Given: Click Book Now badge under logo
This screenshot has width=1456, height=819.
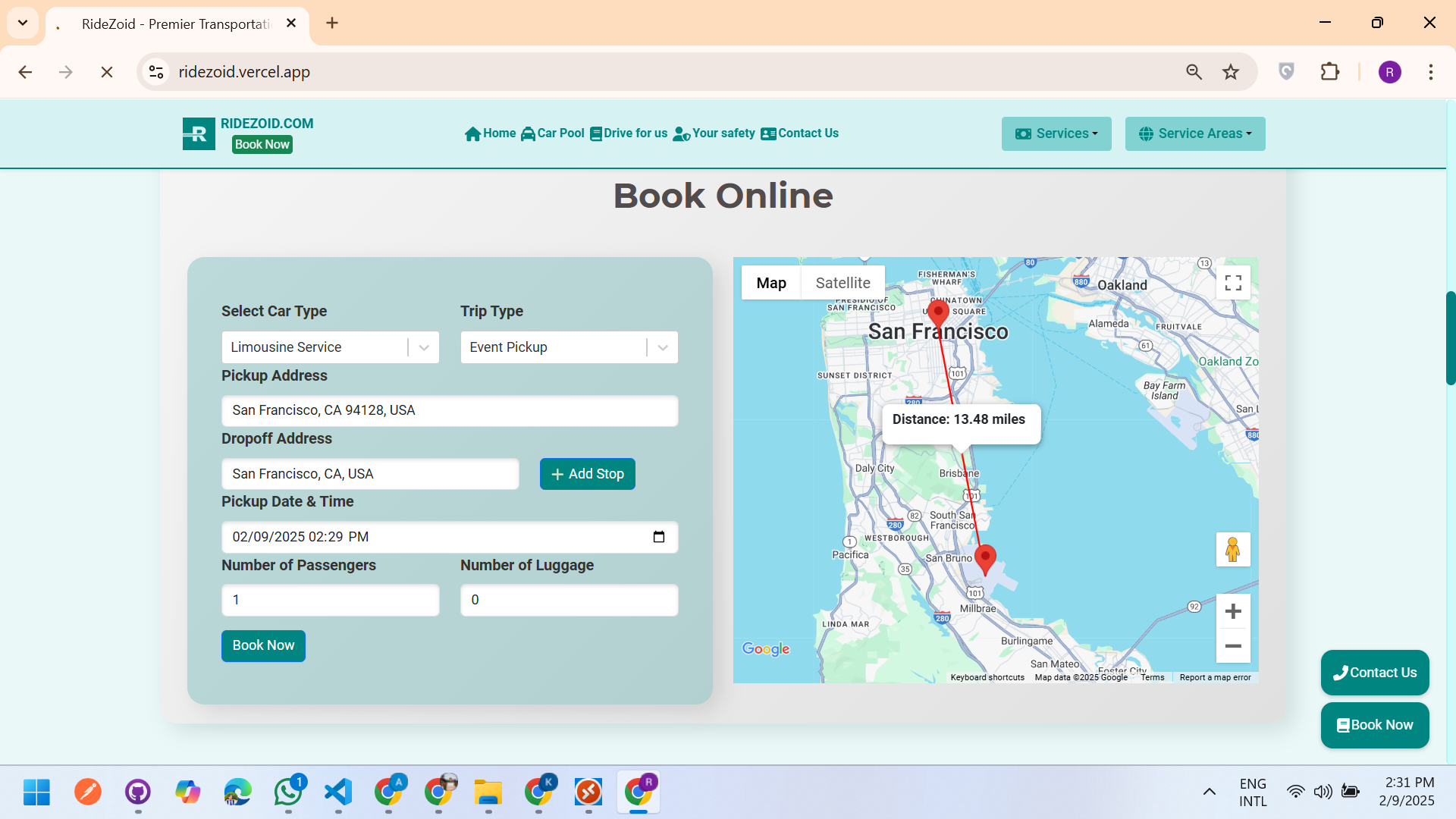Looking at the screenshot, I should 262,144.
